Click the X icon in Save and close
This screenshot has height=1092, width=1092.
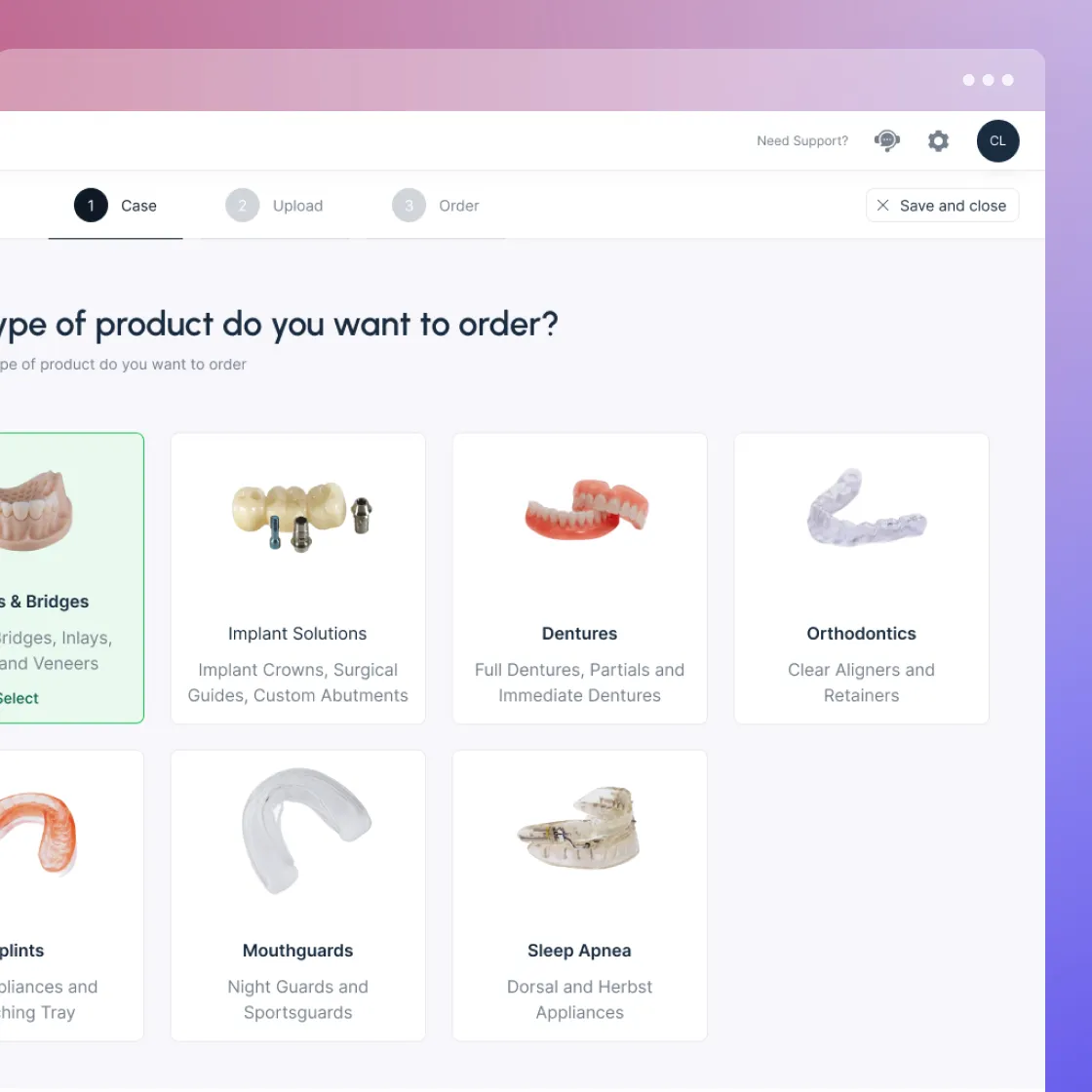click(882, 206)
